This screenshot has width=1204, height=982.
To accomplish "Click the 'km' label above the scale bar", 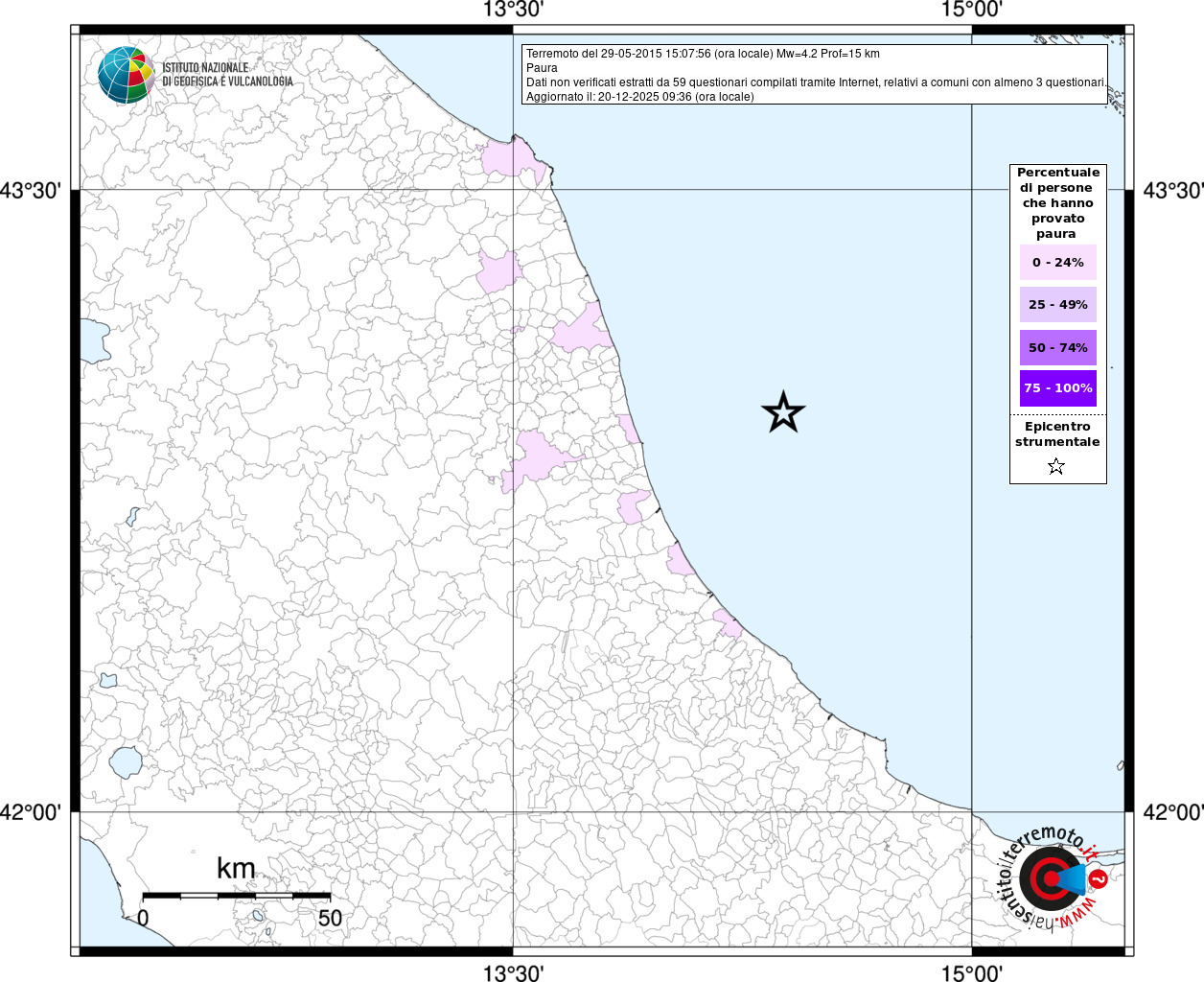I will 236,869.
